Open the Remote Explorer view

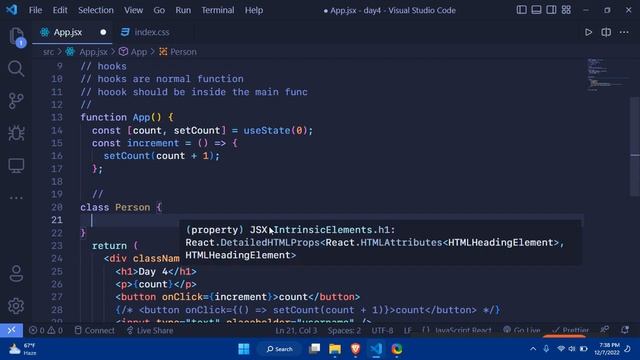tap(16, 165)
